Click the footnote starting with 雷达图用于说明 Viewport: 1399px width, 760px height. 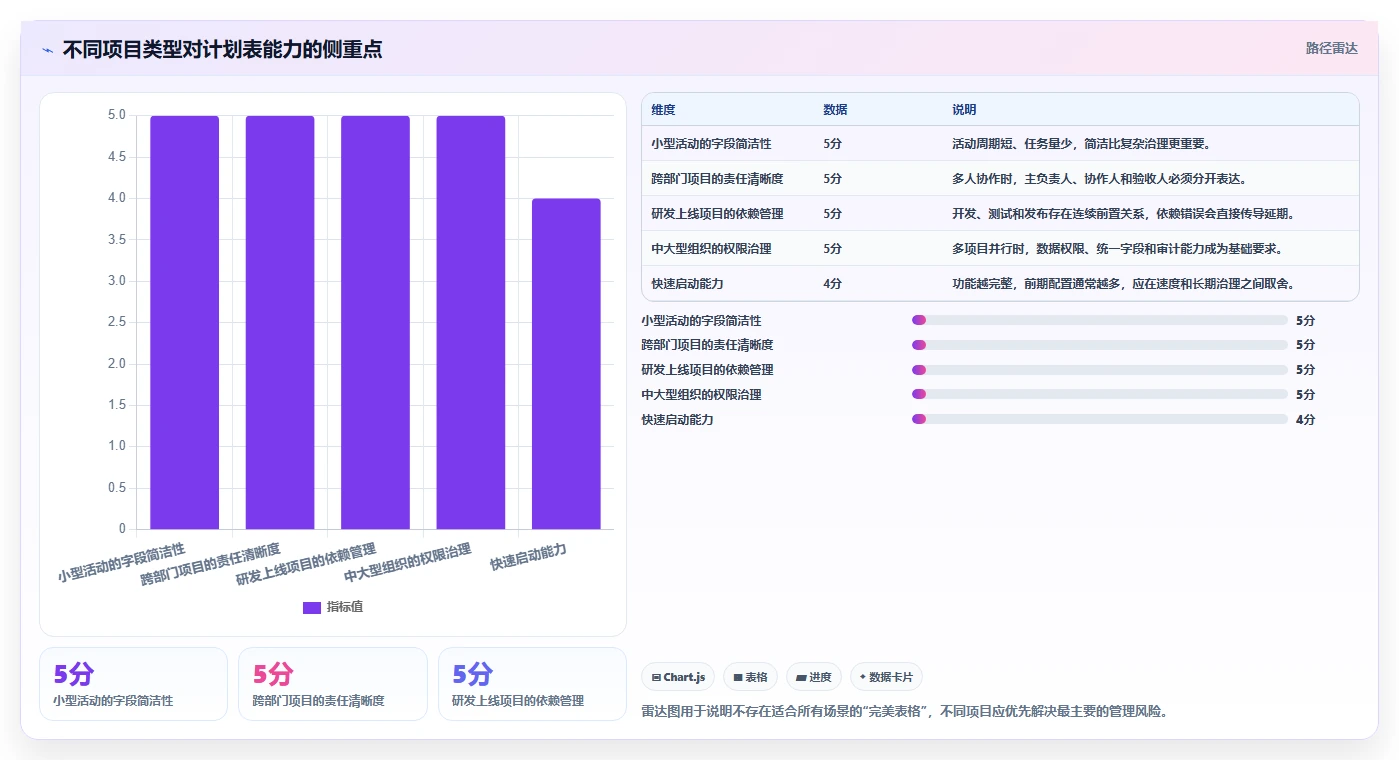(904, 712)
